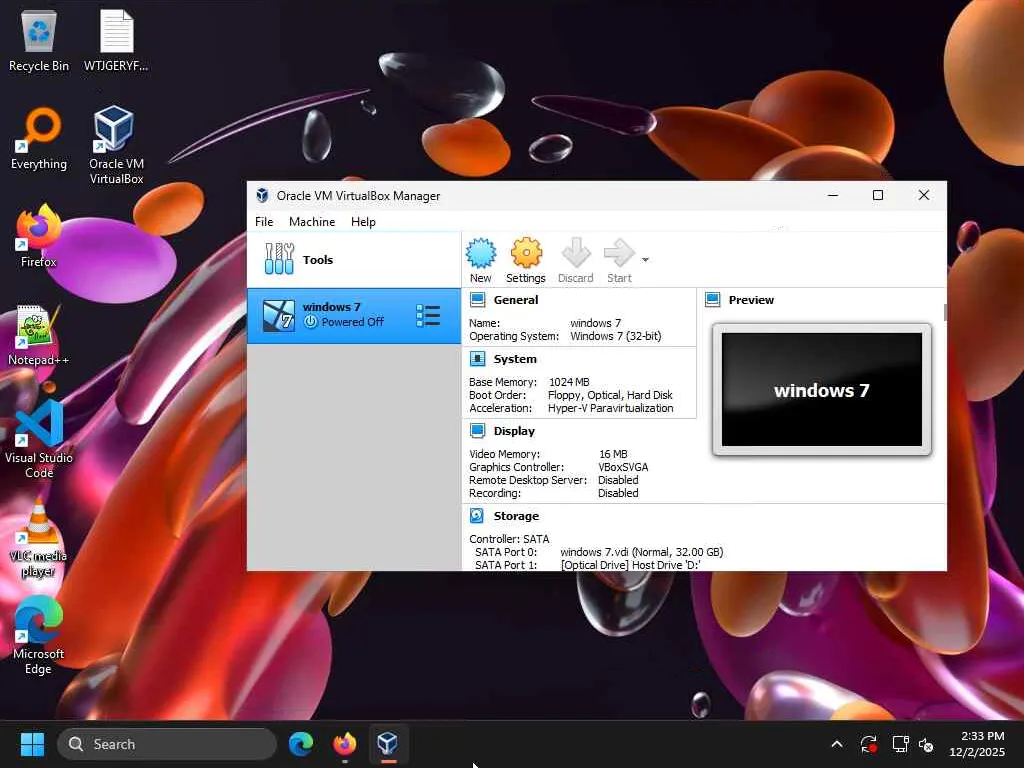Click the sync tray icon with red dot

click(869, 744)
